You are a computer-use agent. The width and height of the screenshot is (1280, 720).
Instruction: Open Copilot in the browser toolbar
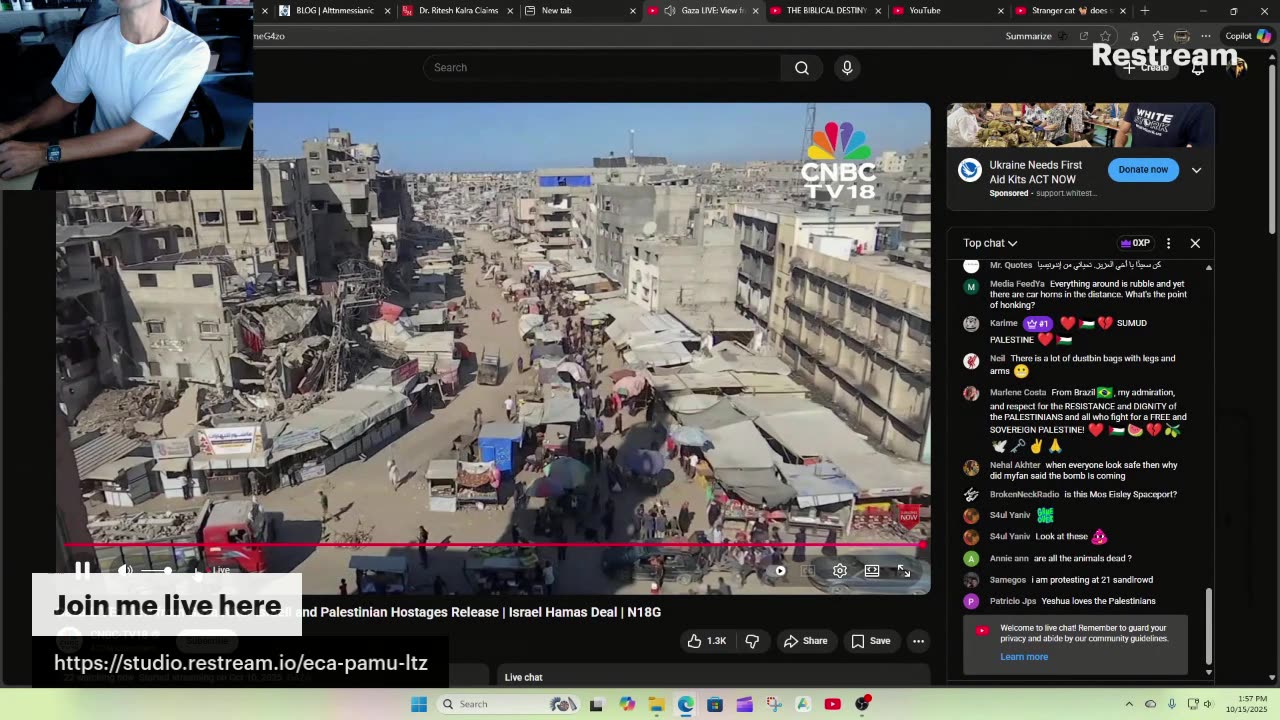pos(1248,36)
